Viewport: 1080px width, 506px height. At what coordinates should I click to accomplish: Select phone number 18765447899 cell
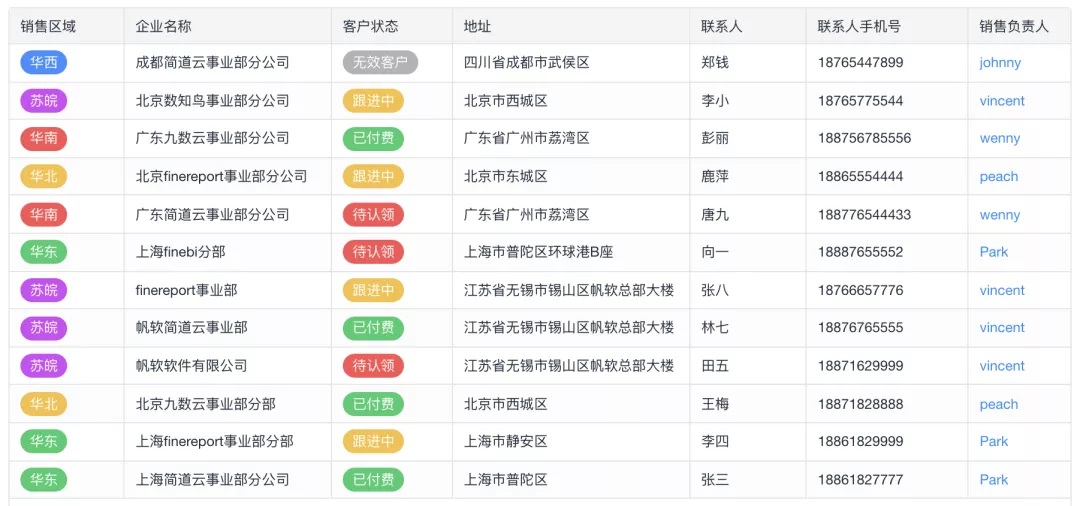click(860, 63)
